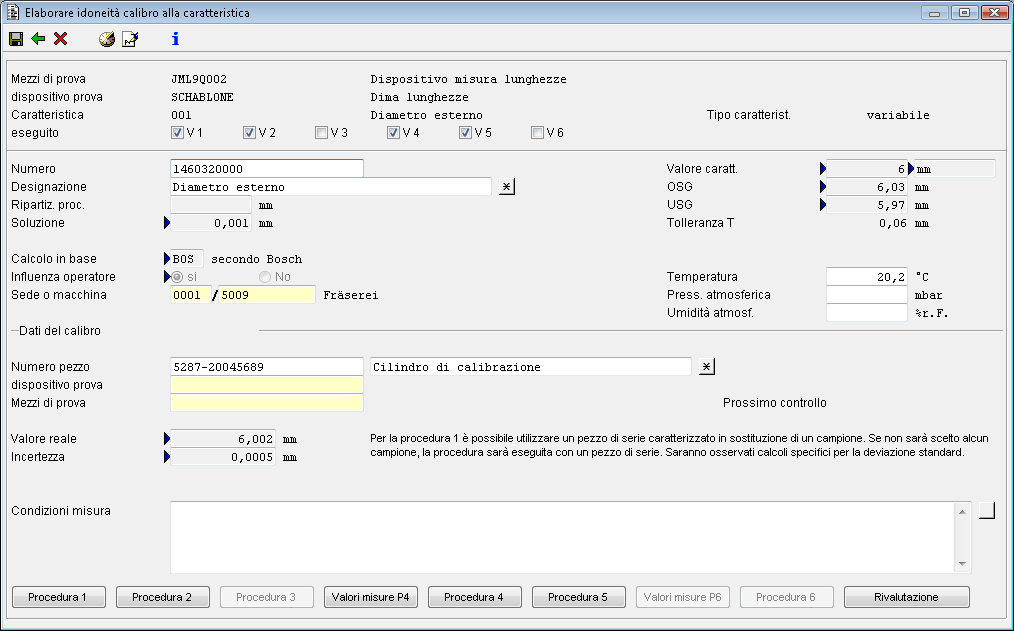Click the 'secondo Bosch' text
1014x631 pixels.
click(257, 259)
